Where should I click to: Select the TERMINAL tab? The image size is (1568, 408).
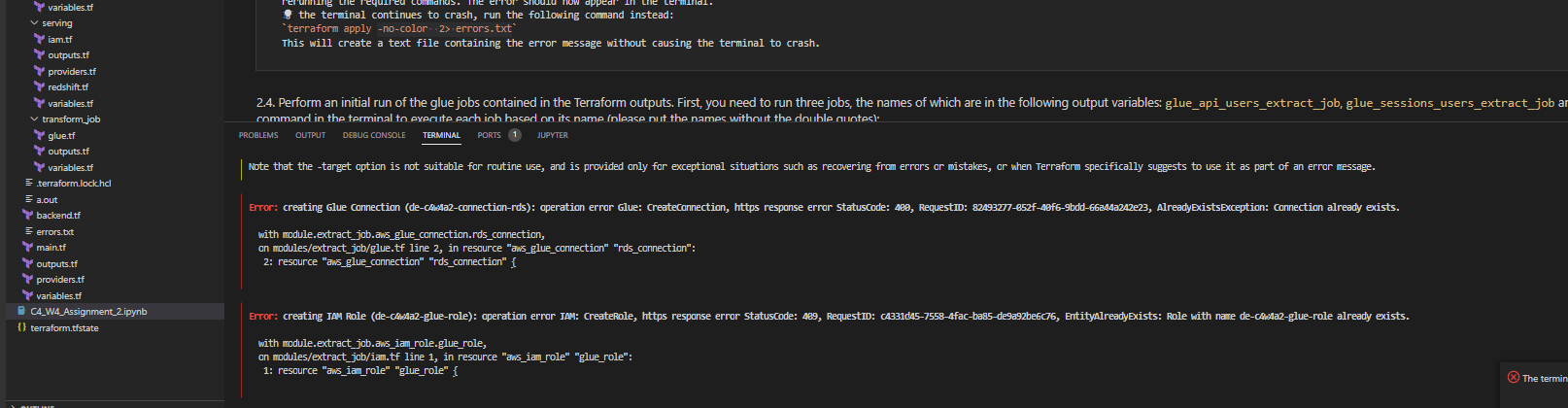(441, 135)
